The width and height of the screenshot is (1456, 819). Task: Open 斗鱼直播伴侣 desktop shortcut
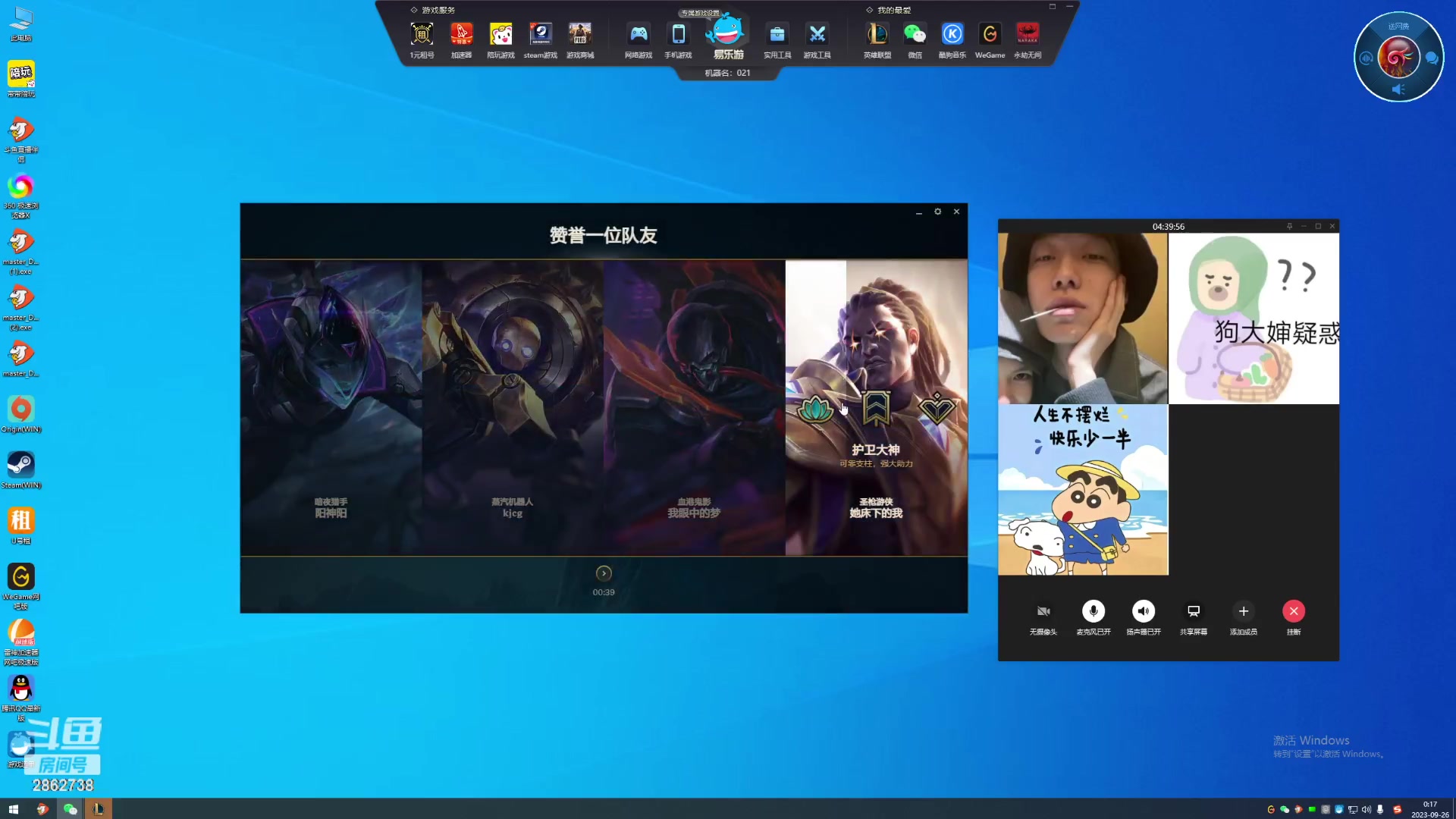pyautogui.click(x=21, y=140)
